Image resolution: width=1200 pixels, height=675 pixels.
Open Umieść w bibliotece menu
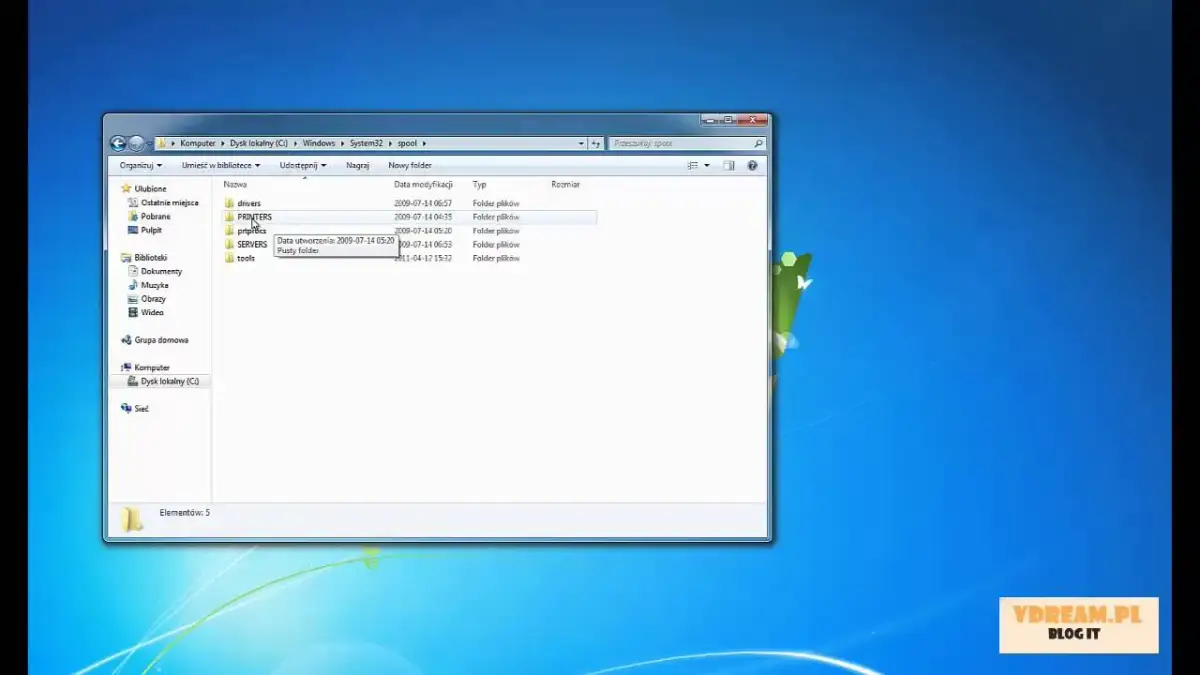220,166
